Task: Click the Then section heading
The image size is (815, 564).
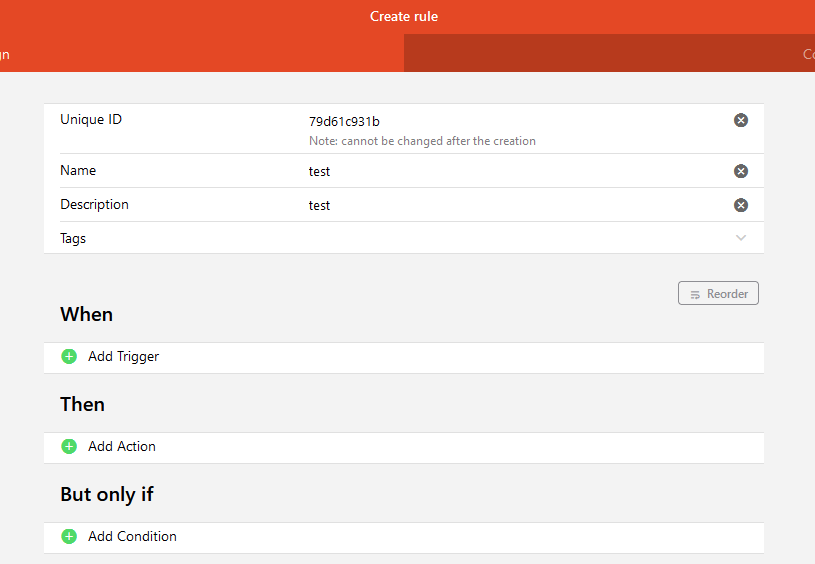Action: click(82, 404)
